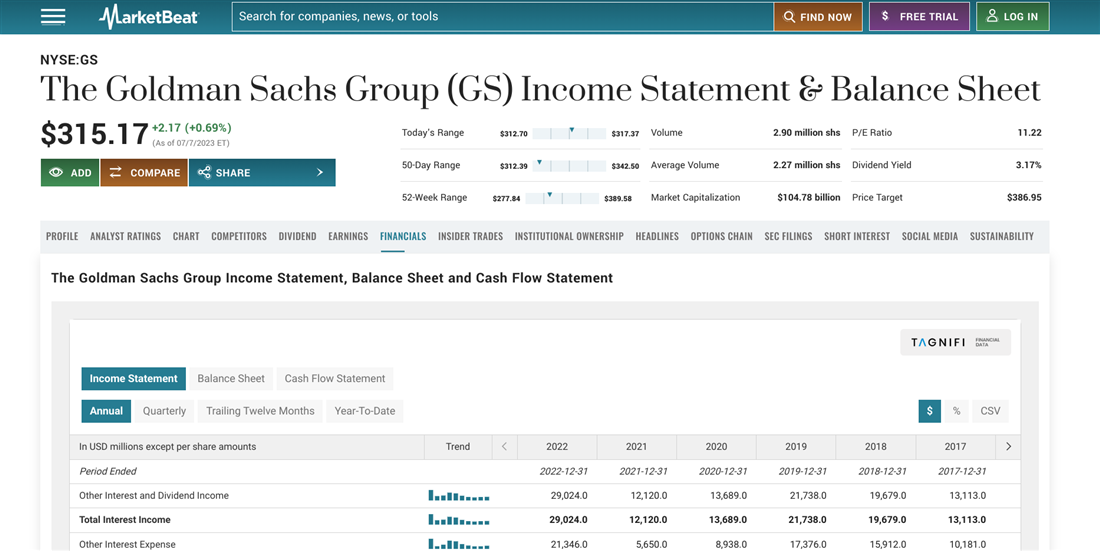This screenshot has height=551, width=1100.
Task: Switch to the Balance Sheet tab
Action: point(231,379)
